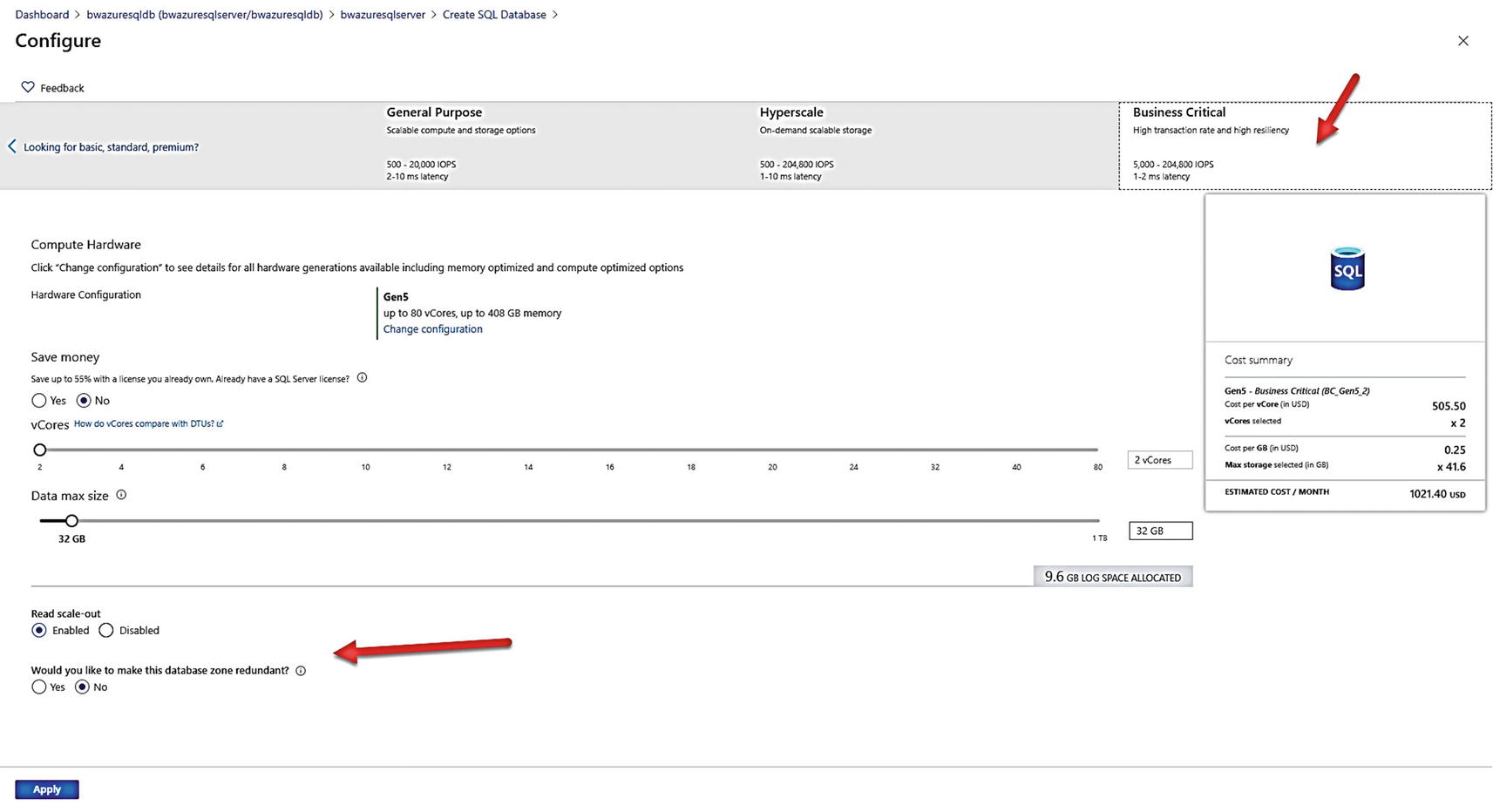Close the Configure blade with X
The height and width of the screenshot is (812, 1493).
tap(1463, 41)
